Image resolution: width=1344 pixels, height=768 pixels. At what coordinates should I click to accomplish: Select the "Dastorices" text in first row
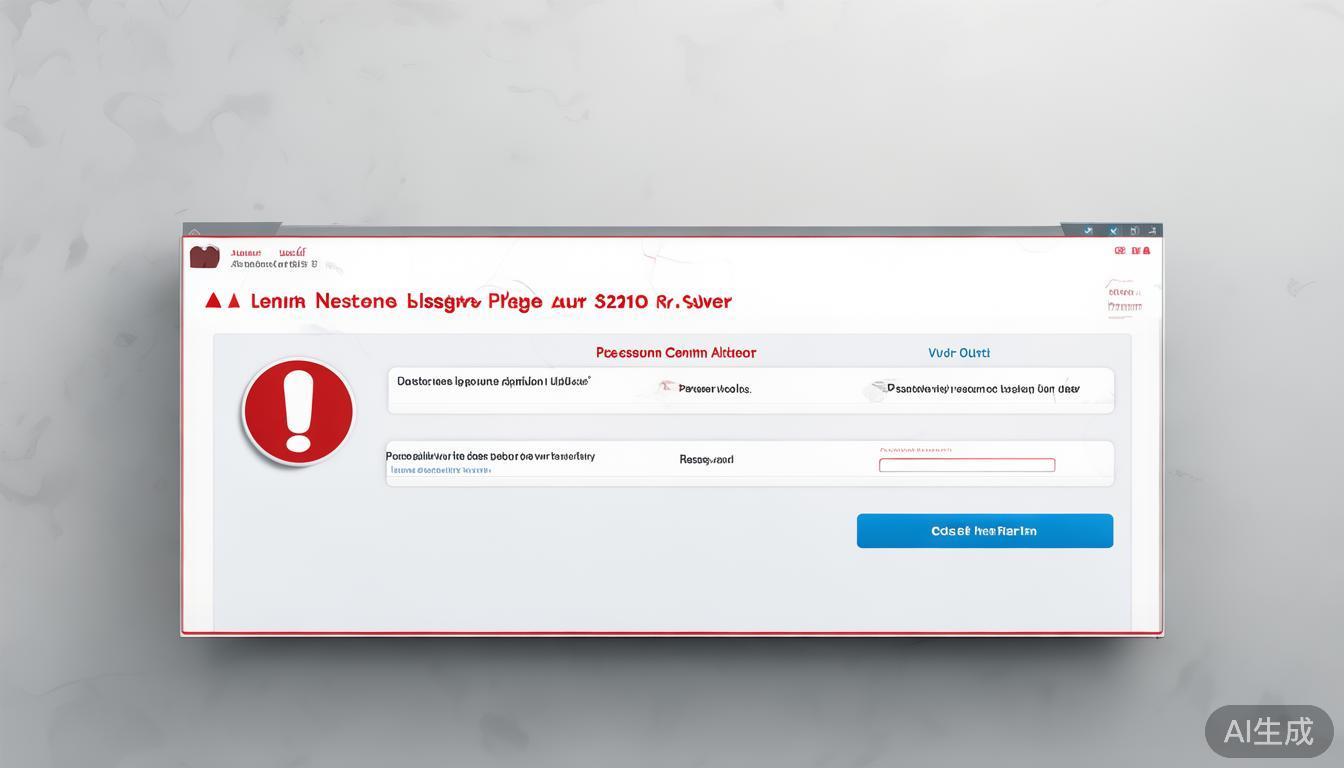(493, 381)
